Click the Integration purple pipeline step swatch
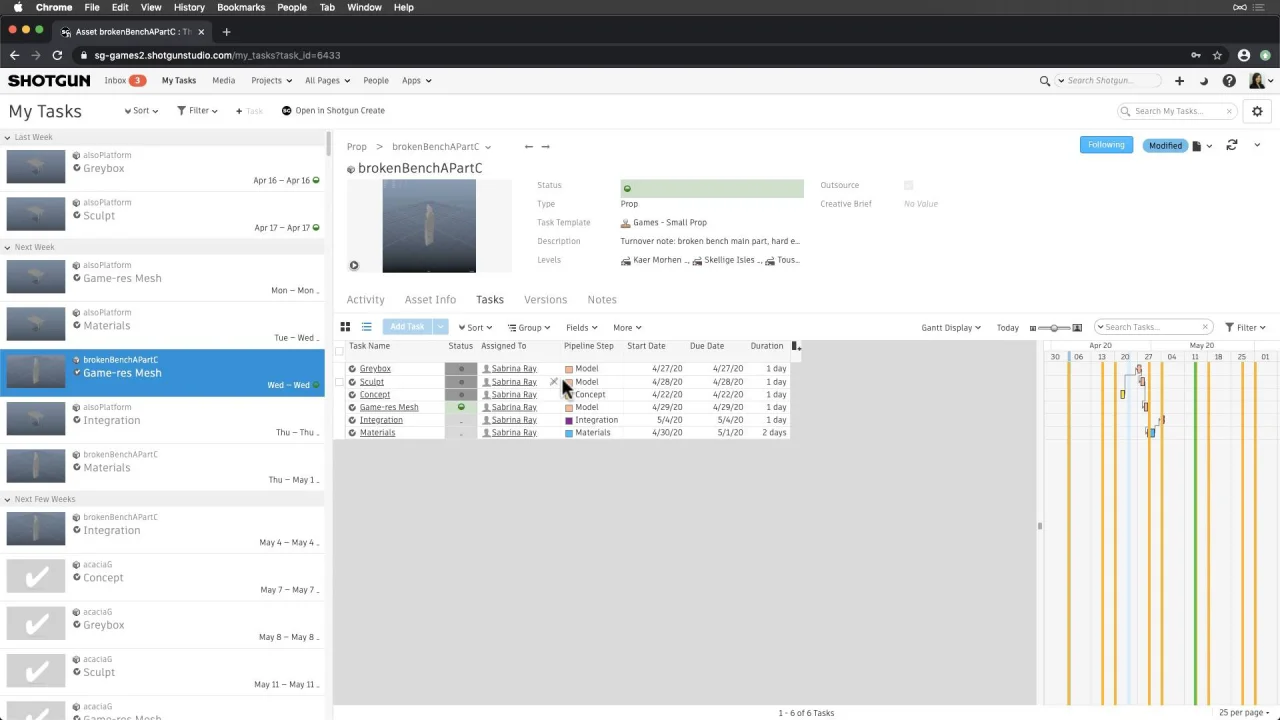This screenshot has height=720, width=1280. 569,421
